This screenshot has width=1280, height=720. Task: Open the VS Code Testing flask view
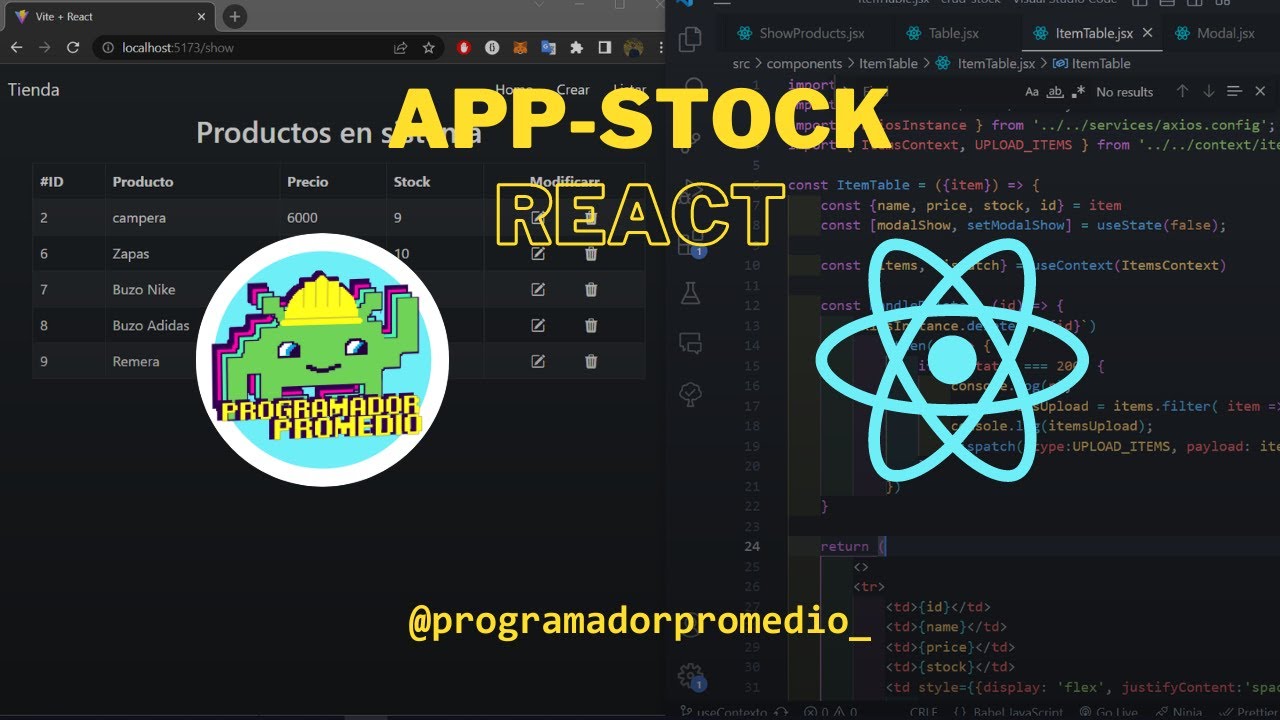point(690,292)
